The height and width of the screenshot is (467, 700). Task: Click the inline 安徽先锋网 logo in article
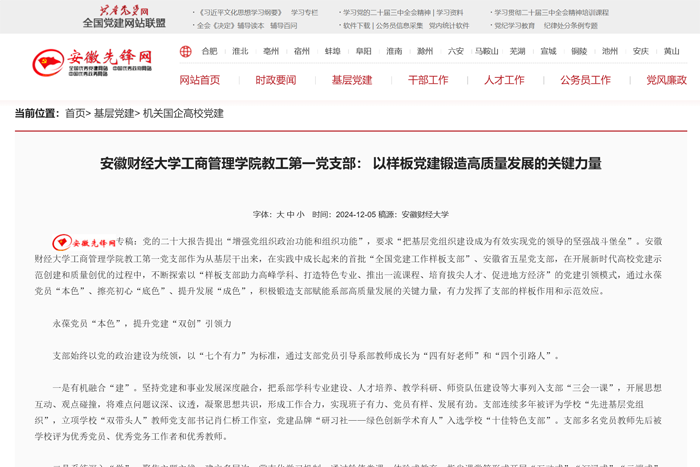pos(84,242)
